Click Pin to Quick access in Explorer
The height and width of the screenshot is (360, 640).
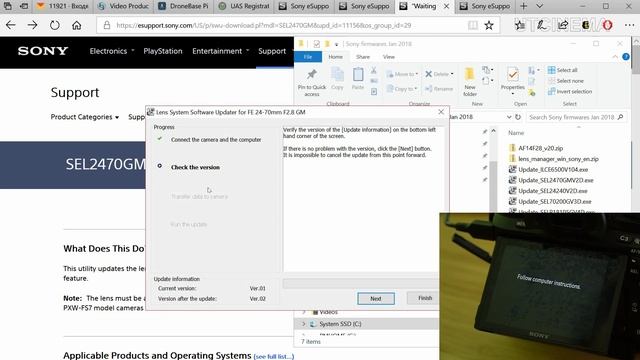(x=311, y=83)
